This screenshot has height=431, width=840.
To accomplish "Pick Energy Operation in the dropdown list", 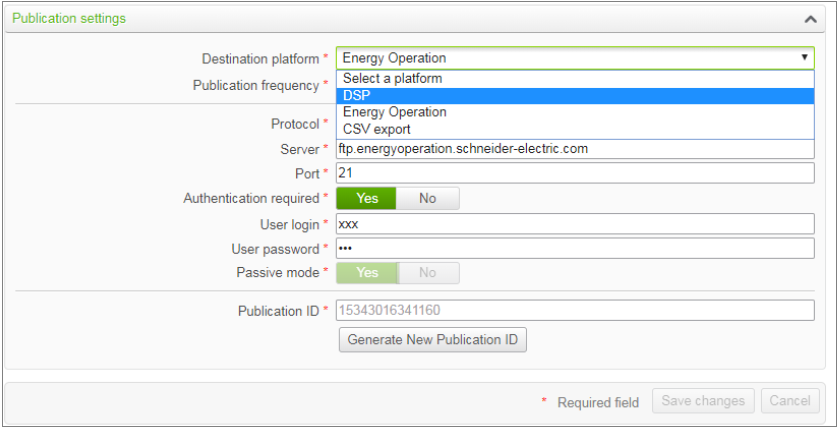I will click(575, 112).
